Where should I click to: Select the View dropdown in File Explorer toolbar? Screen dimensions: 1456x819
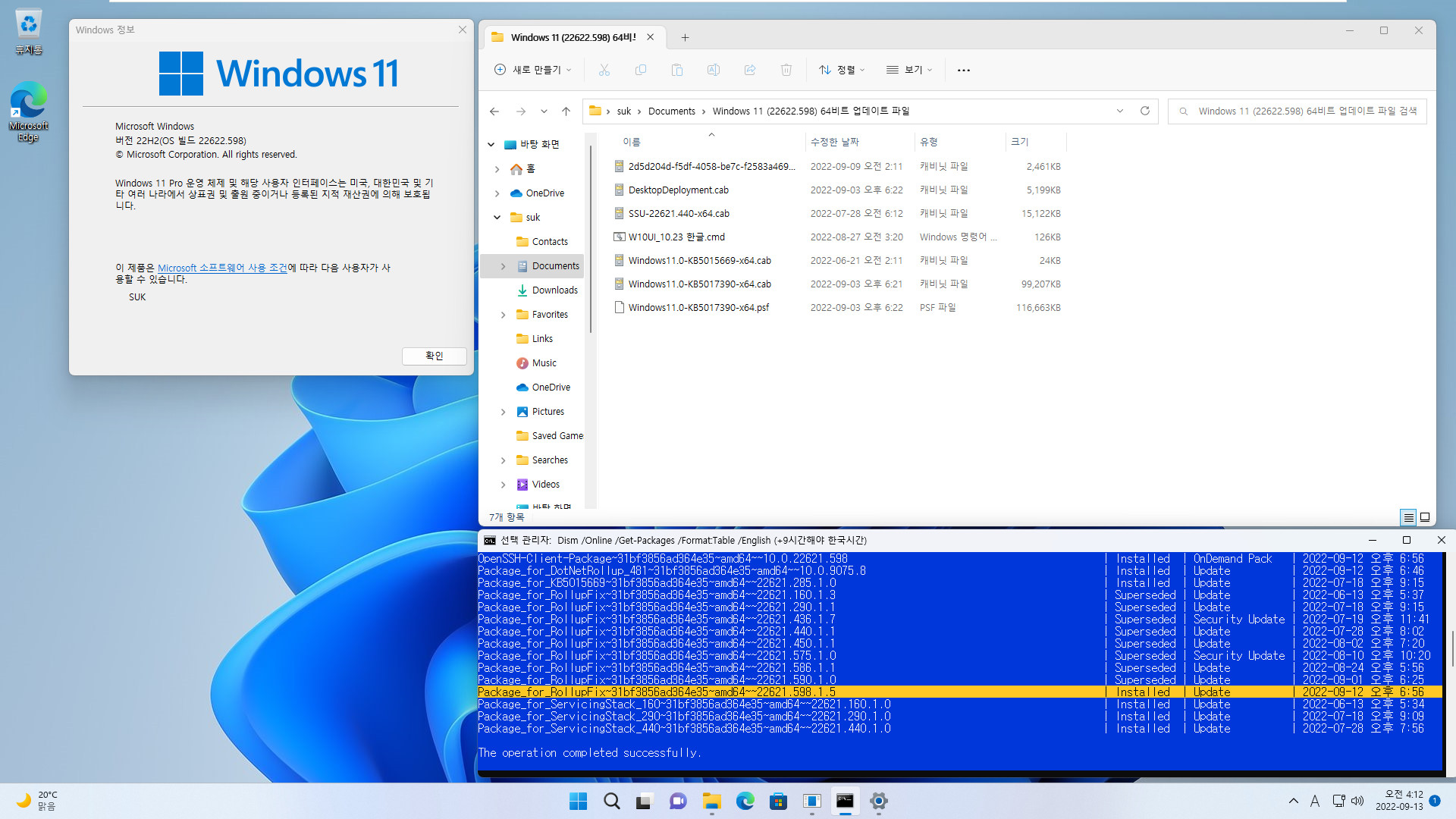coord(908,69)
